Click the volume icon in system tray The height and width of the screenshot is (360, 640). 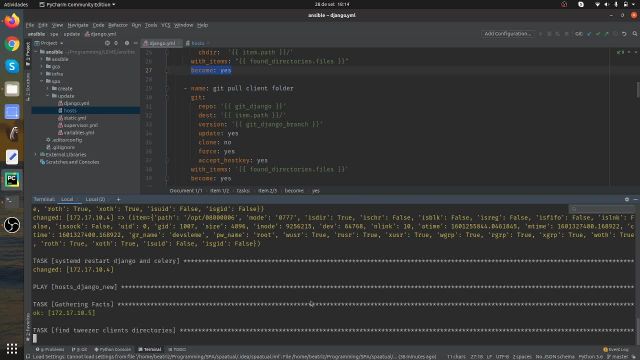[x=607, y=4]
